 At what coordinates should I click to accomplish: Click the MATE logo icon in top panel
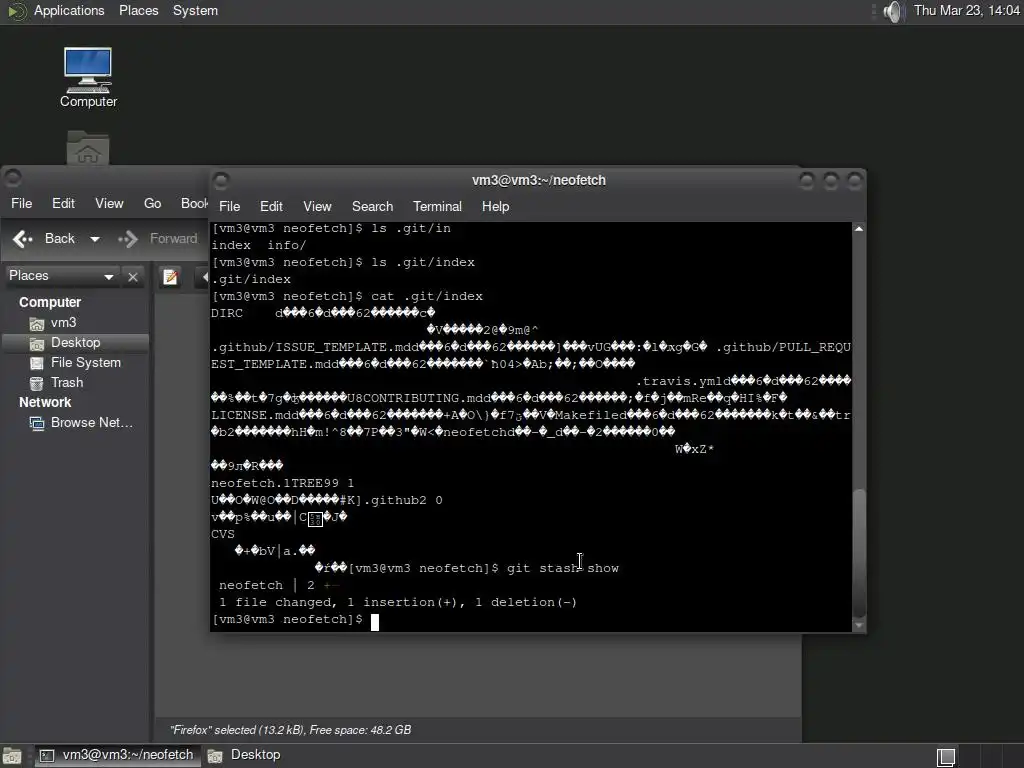16,11
